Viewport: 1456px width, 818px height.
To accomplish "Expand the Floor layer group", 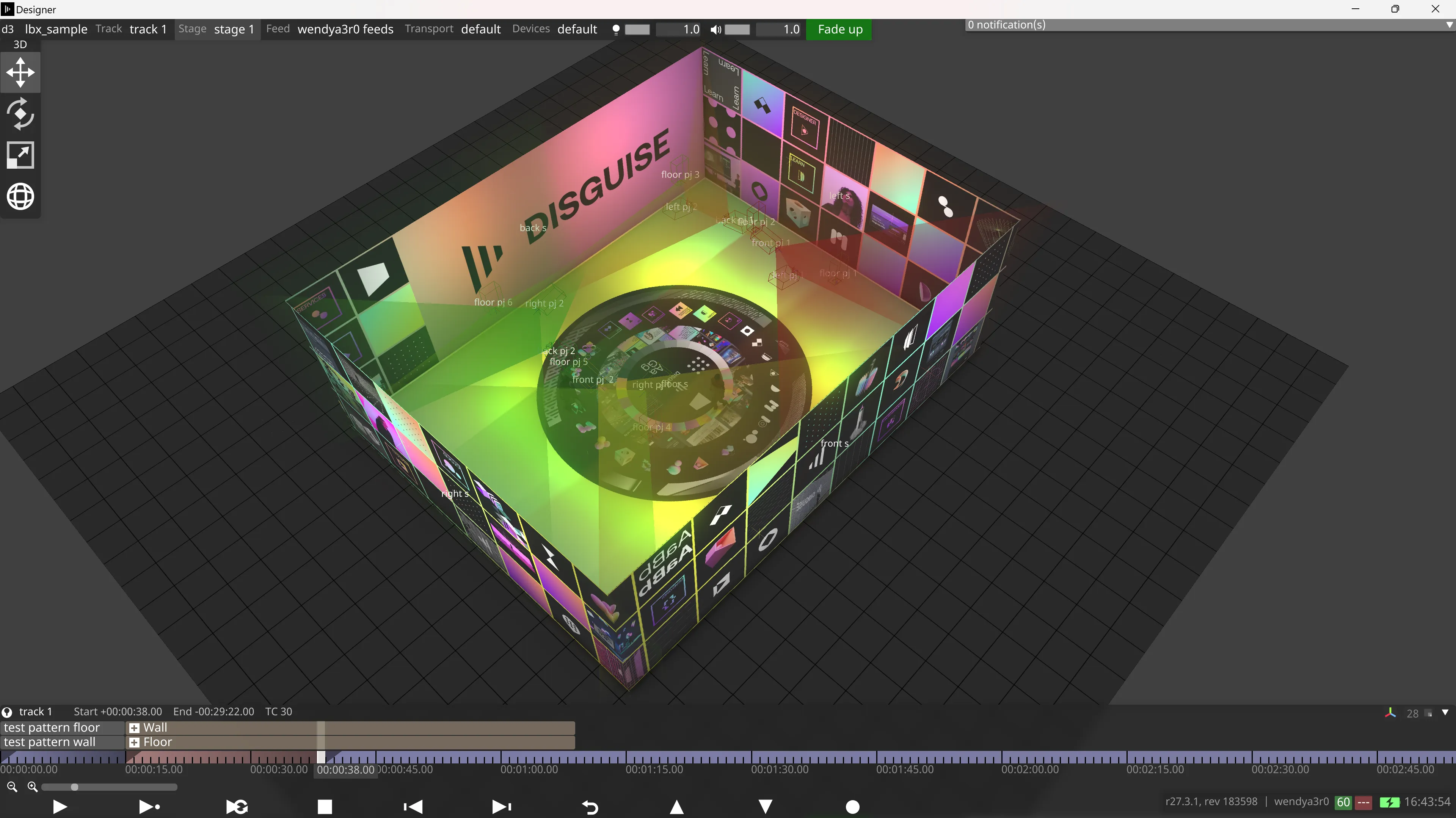I will pyautogui.click(x=134, y=742).
